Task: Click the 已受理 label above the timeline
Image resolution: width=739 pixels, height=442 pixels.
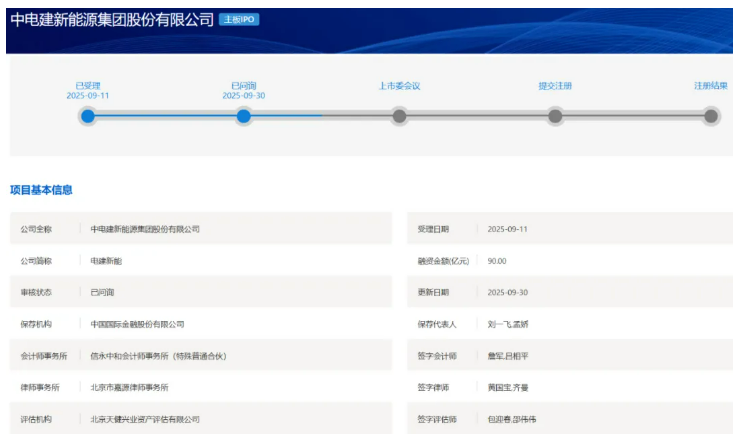Action: click(88, 86)
